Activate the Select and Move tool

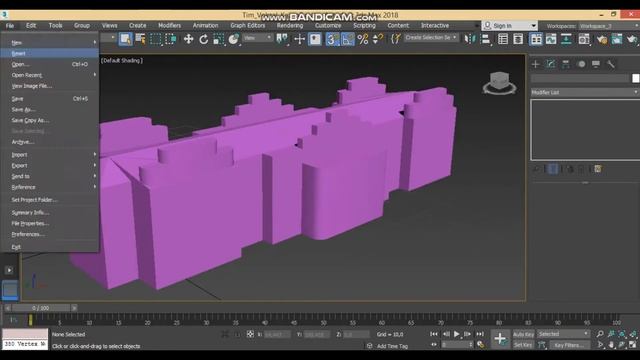188,39
